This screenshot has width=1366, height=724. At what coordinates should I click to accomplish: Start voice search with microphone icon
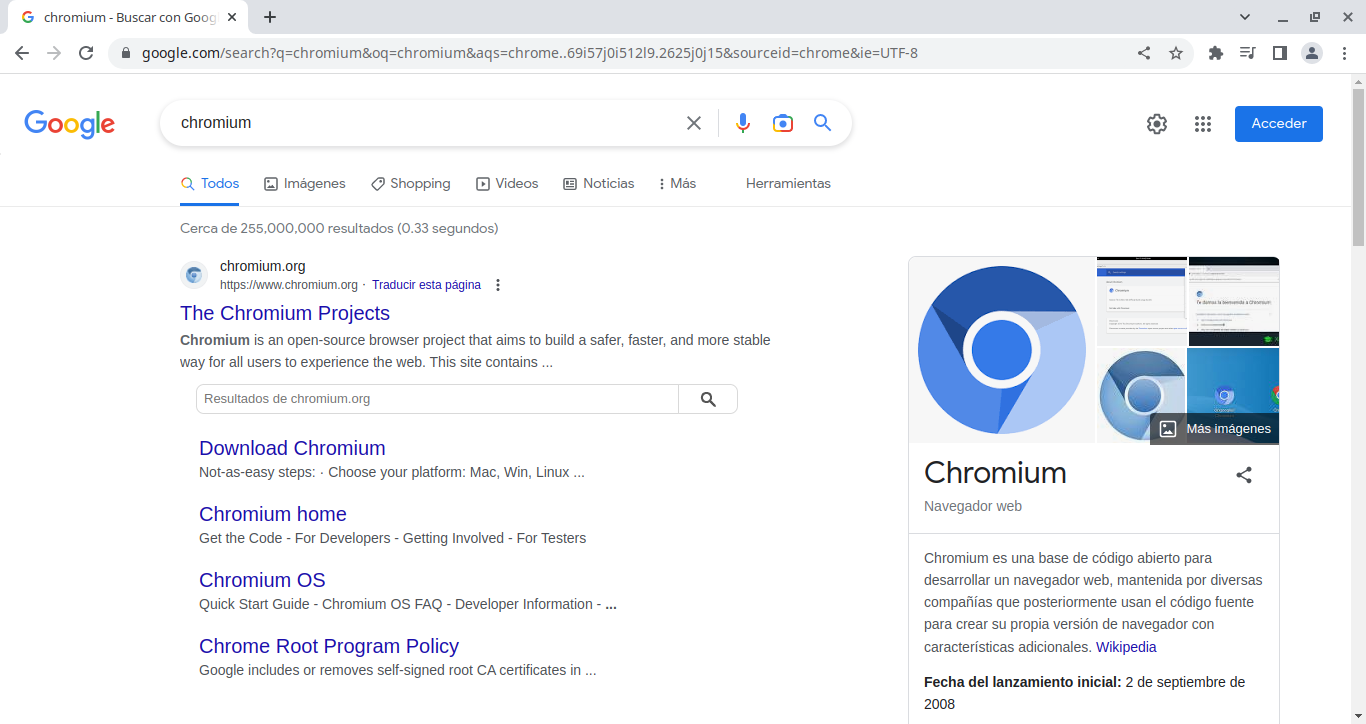click(743, 123)
